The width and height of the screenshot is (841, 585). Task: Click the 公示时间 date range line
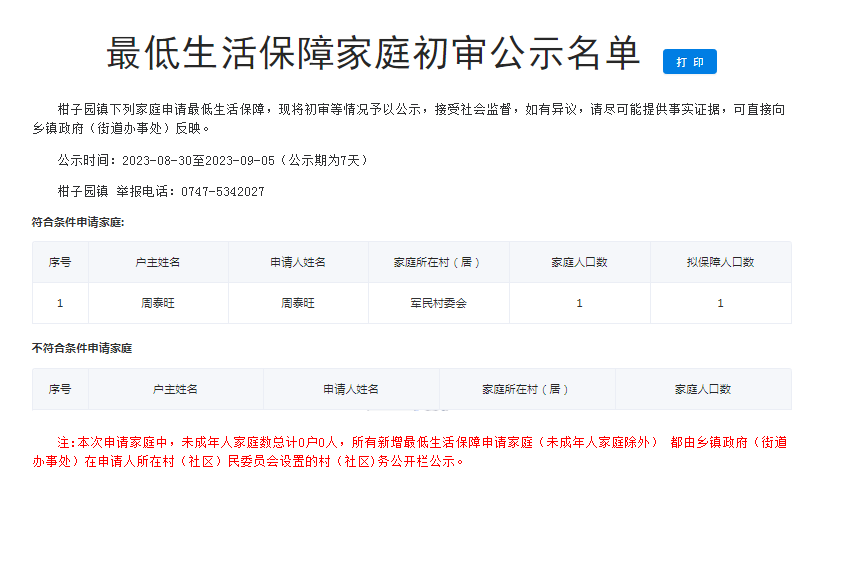pyautogui.click(x=213, y=160)
